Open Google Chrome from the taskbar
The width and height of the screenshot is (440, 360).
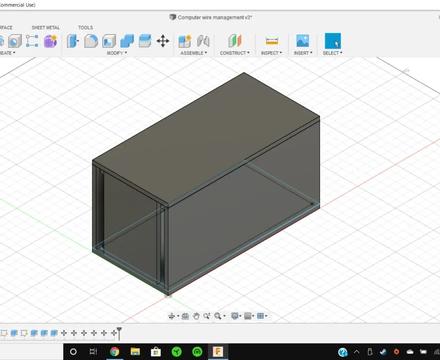pos(114,352)
